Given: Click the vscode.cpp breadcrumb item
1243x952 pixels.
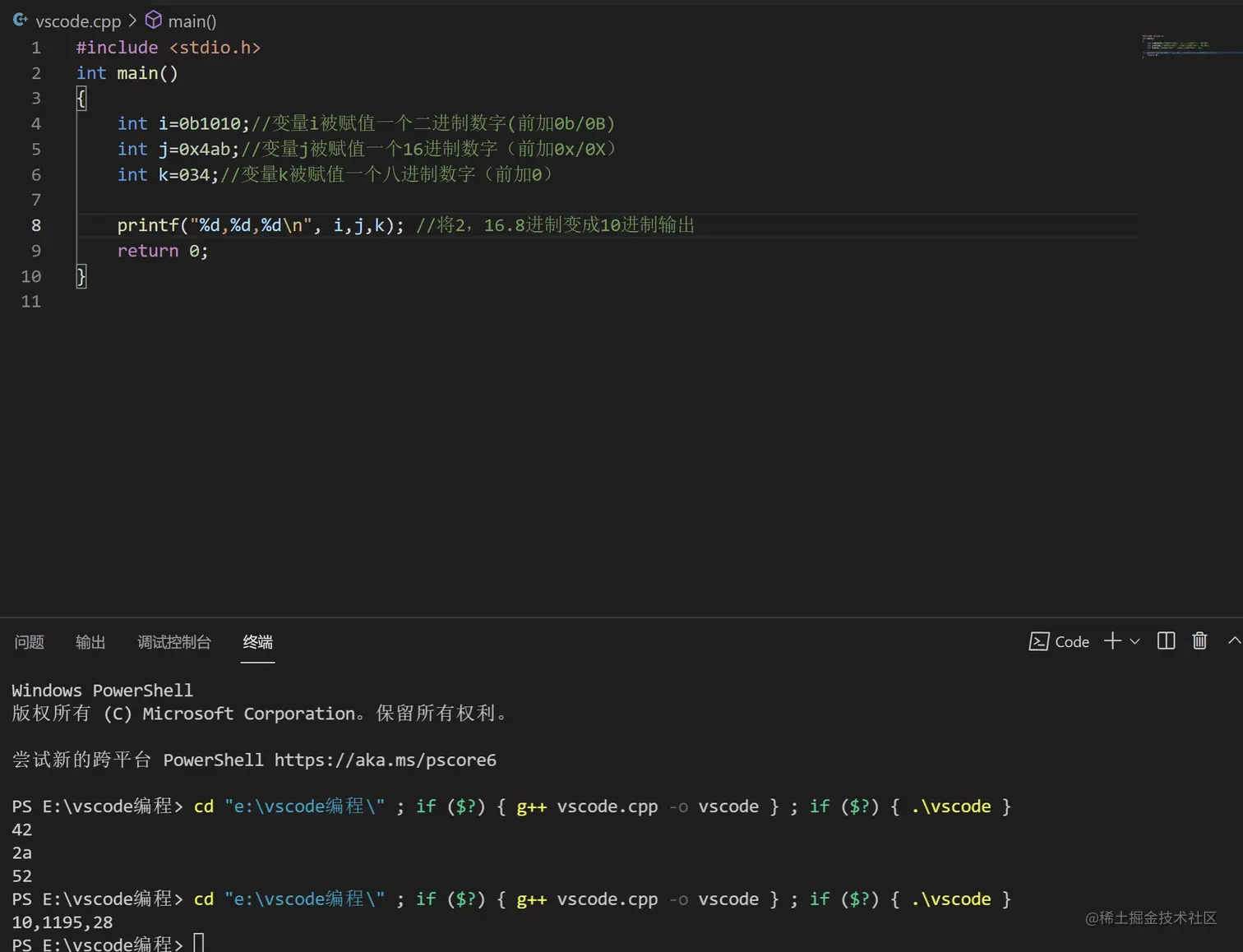Looking at the screenshot, I should click(78, 21).
